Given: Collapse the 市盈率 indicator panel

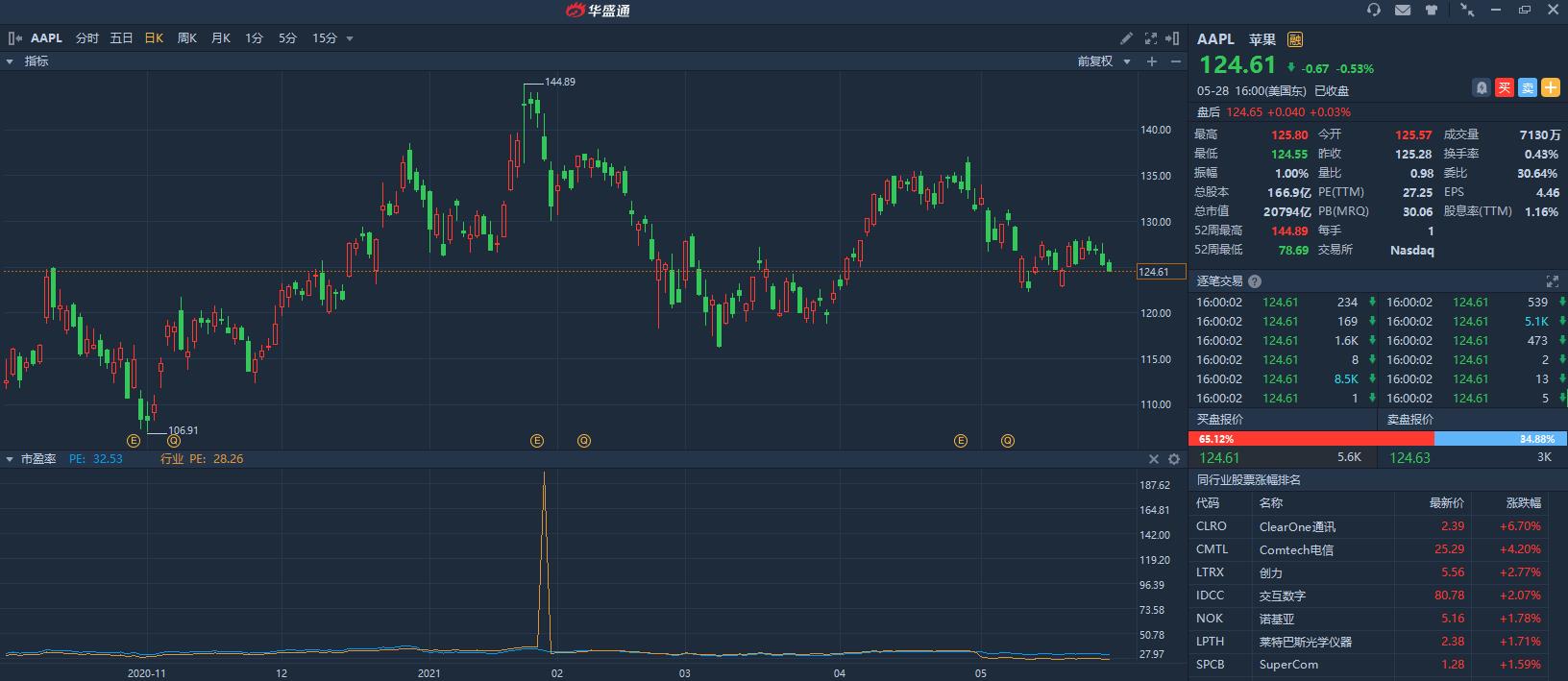Looking at the screenshot, I should [x=11, y=459].
